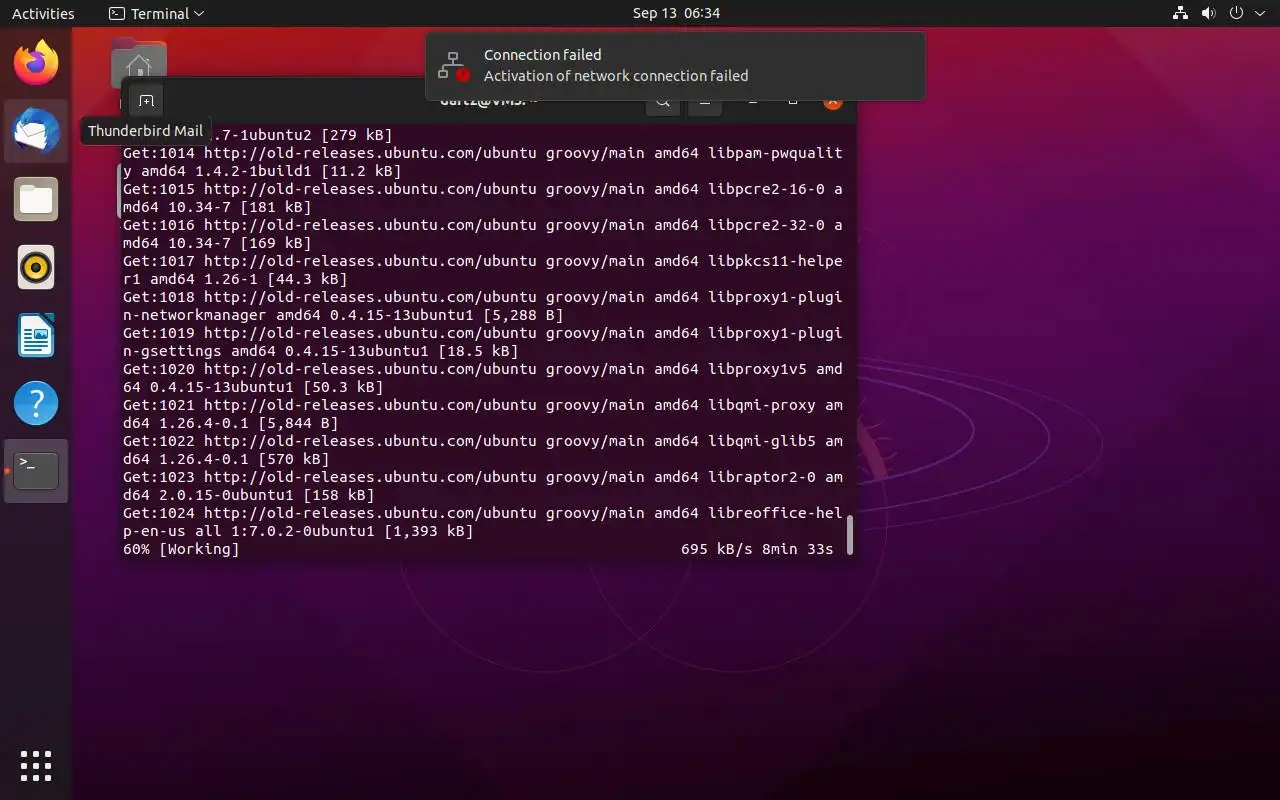Click the new tab button in Terminal
The width and height of the screenshot is (1280, 800).
coord(146,101)
